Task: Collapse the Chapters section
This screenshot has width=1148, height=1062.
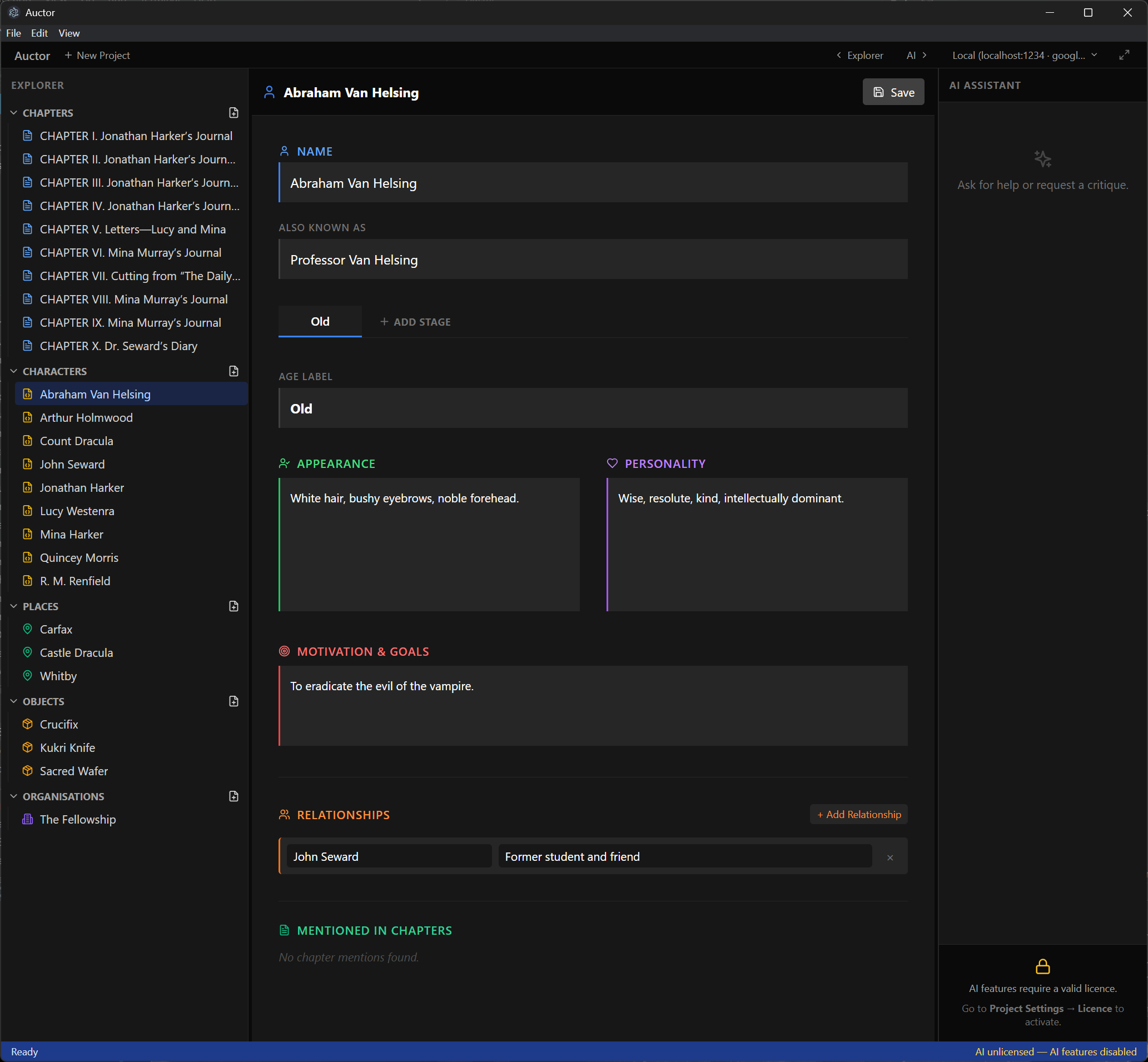Action: 14,113
